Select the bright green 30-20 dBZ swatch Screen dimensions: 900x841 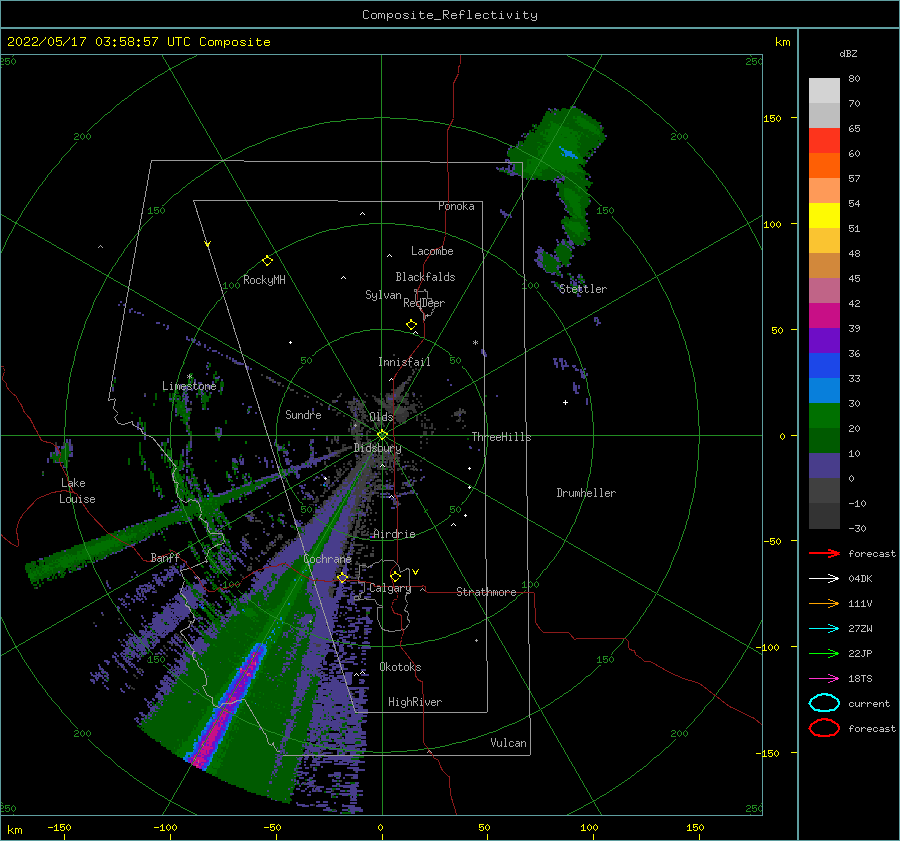pyautogui.click(x=824, y=416)
